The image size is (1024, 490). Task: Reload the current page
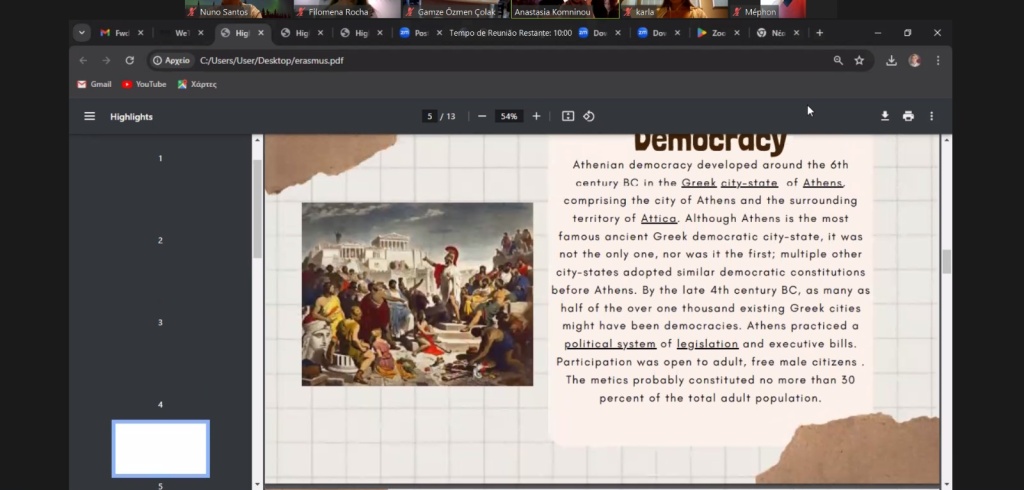pos(129,60)
